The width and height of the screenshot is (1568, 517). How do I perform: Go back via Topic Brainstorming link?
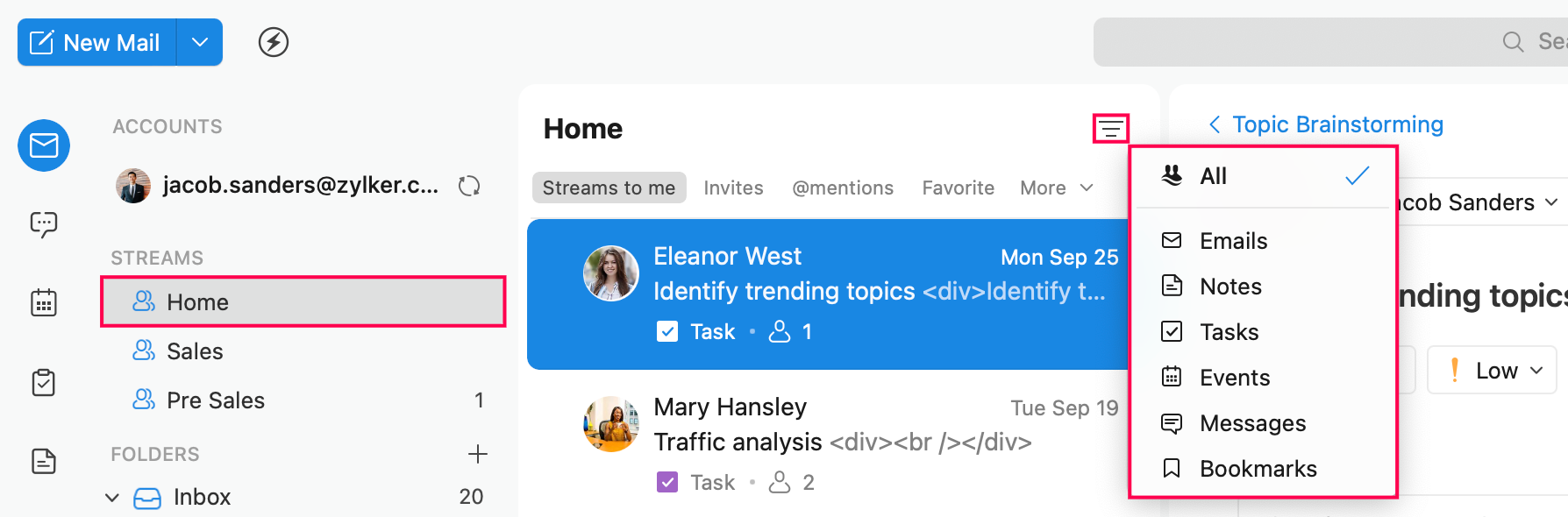click(x=1326, y=124)
